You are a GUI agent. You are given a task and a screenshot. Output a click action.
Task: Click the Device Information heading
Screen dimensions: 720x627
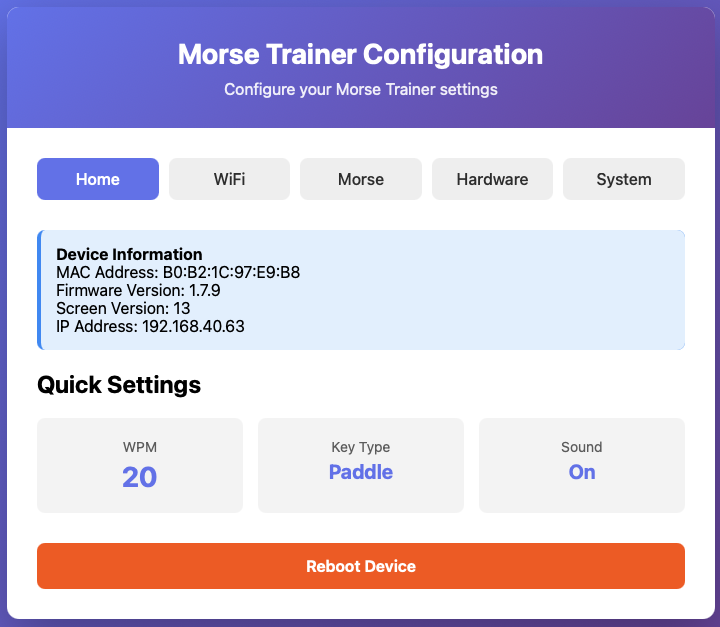pos(129,254)
